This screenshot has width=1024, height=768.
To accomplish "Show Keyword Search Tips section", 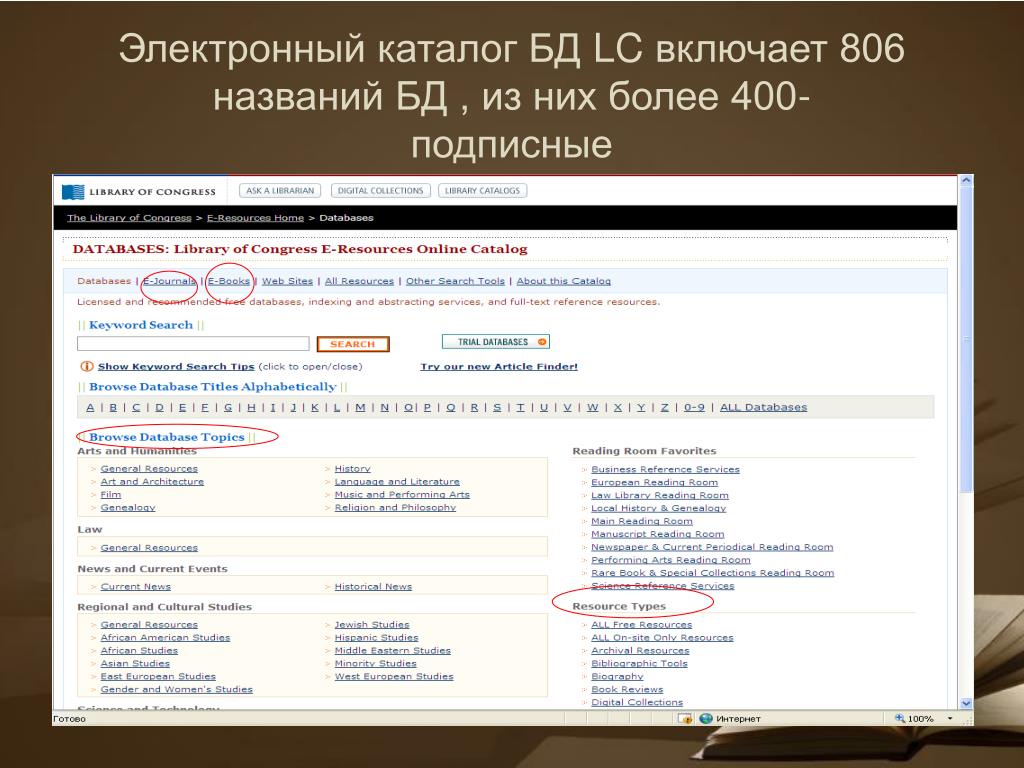I will (x=176, y=366).
